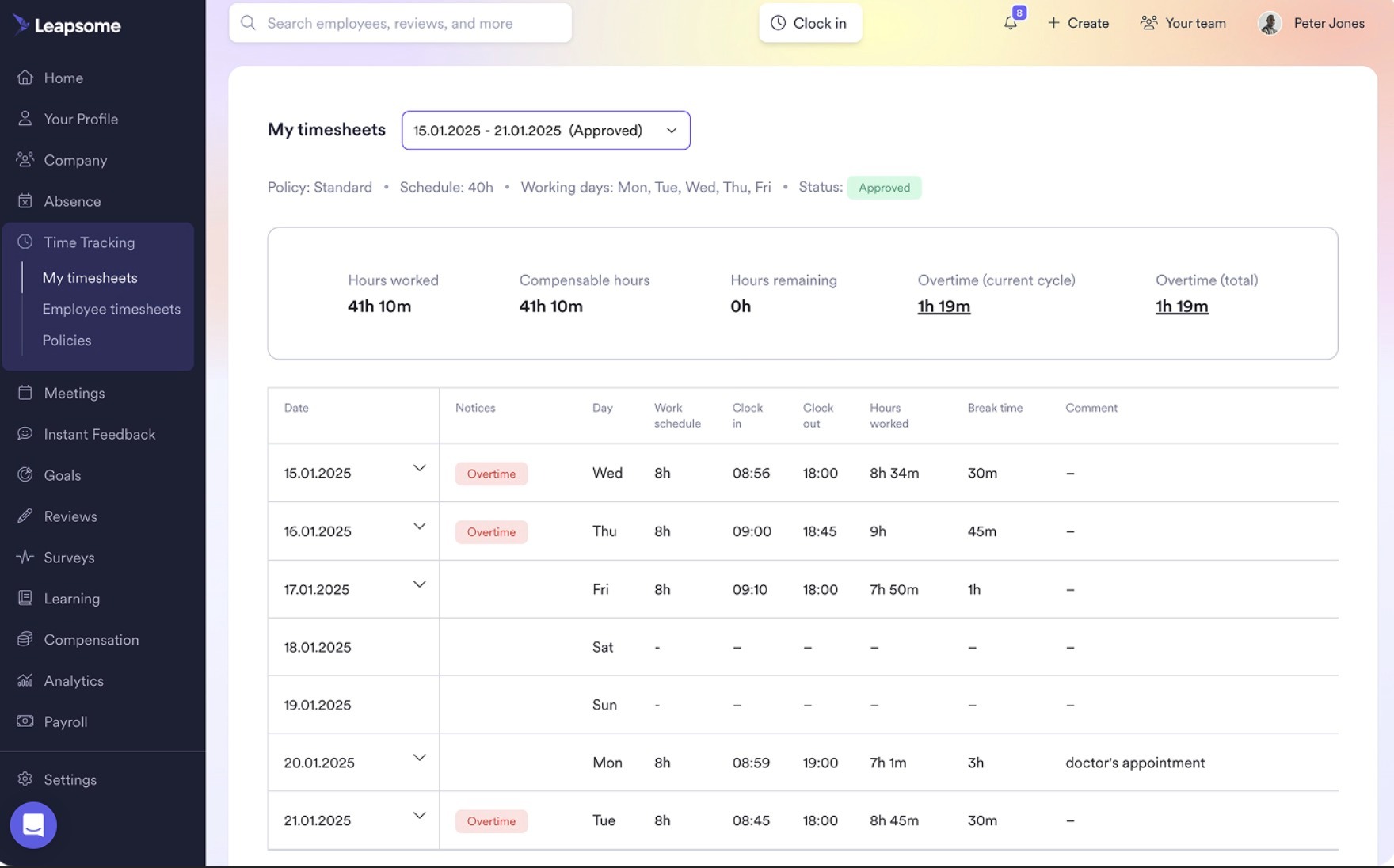Click the Compensation coins icon
Screen dimensions: 1394x868
(x=25, y=639)
